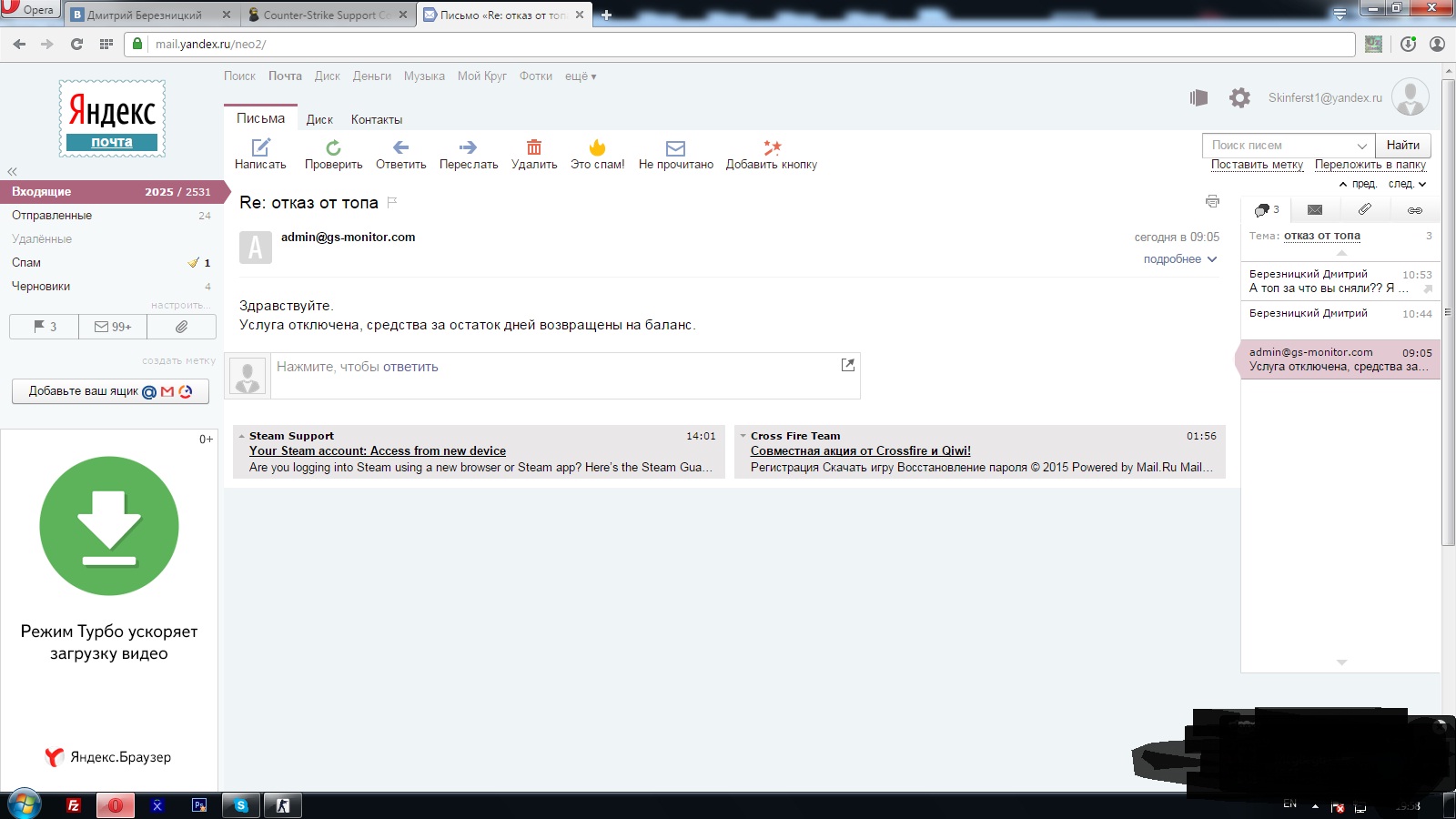The image size is (1456, 819).
Task: Toggle the unread 99+ filter button
Action: tap(113, 327)
